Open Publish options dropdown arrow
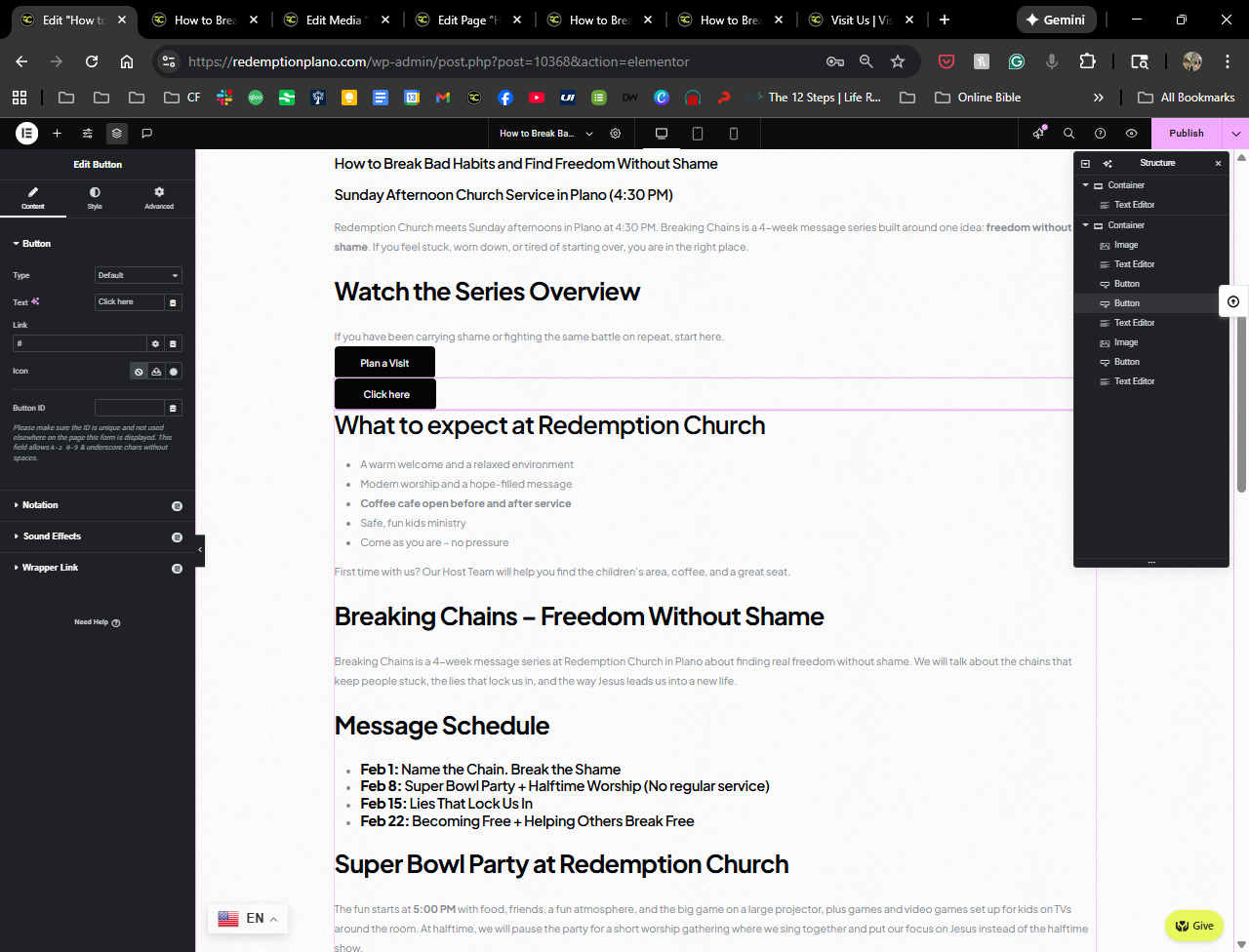 click(1235, 133)
